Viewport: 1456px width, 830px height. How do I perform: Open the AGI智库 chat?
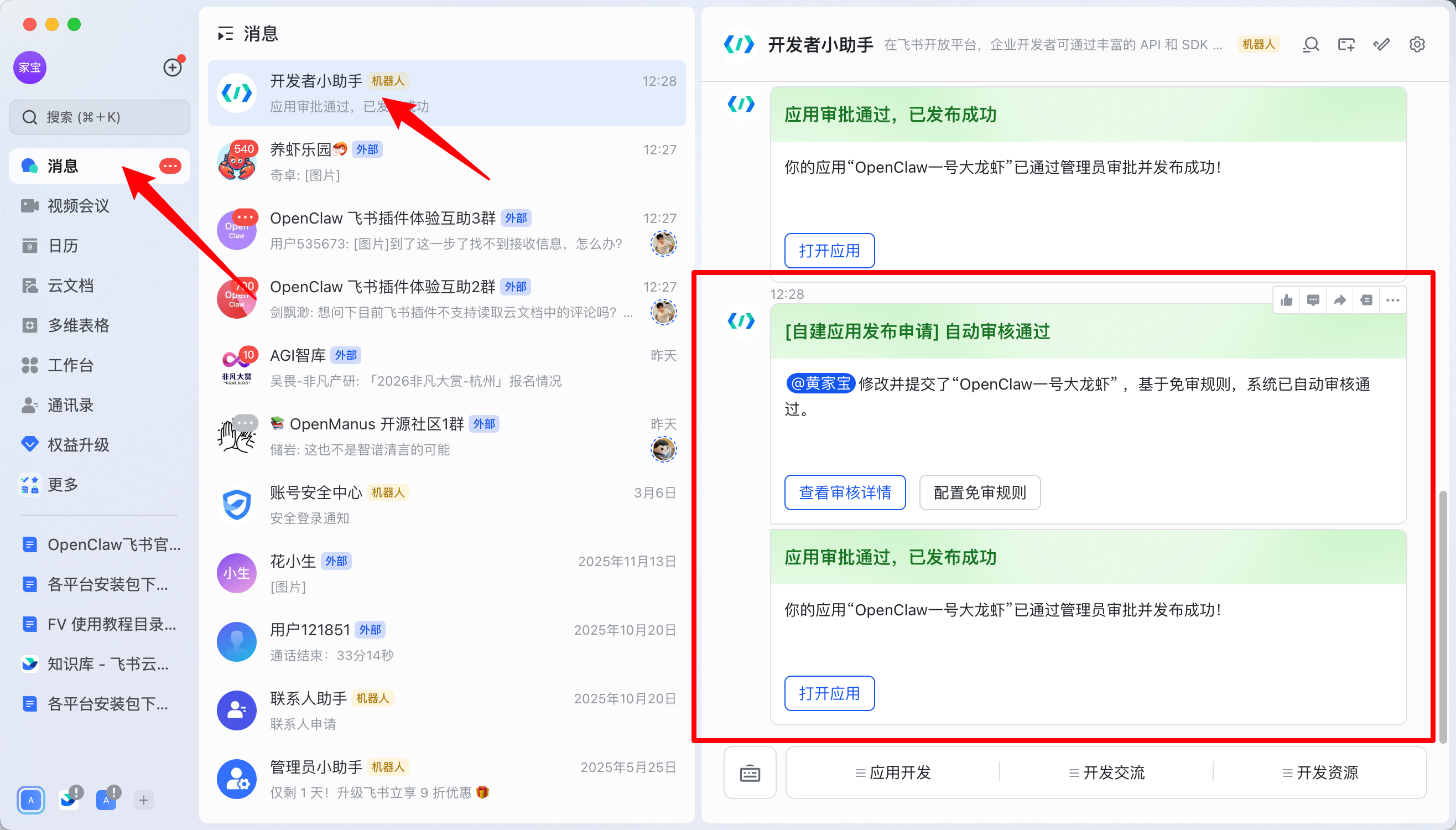[447, 367]
